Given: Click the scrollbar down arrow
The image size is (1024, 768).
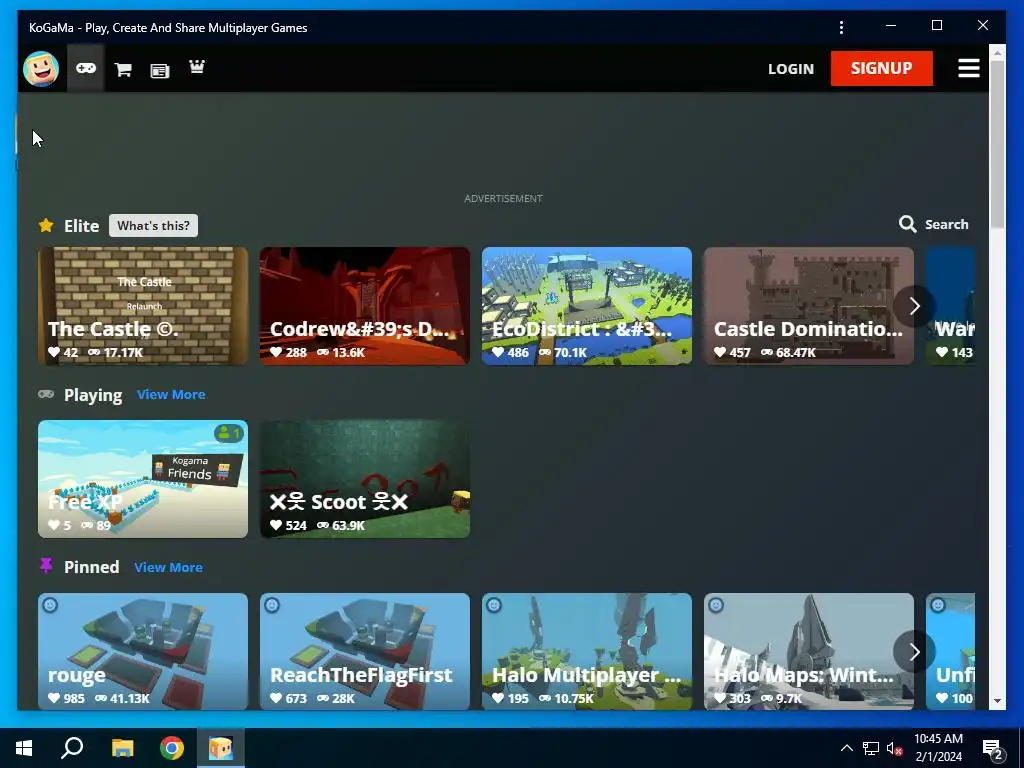Looking at the screenshot, I should [x=997, y=701].
